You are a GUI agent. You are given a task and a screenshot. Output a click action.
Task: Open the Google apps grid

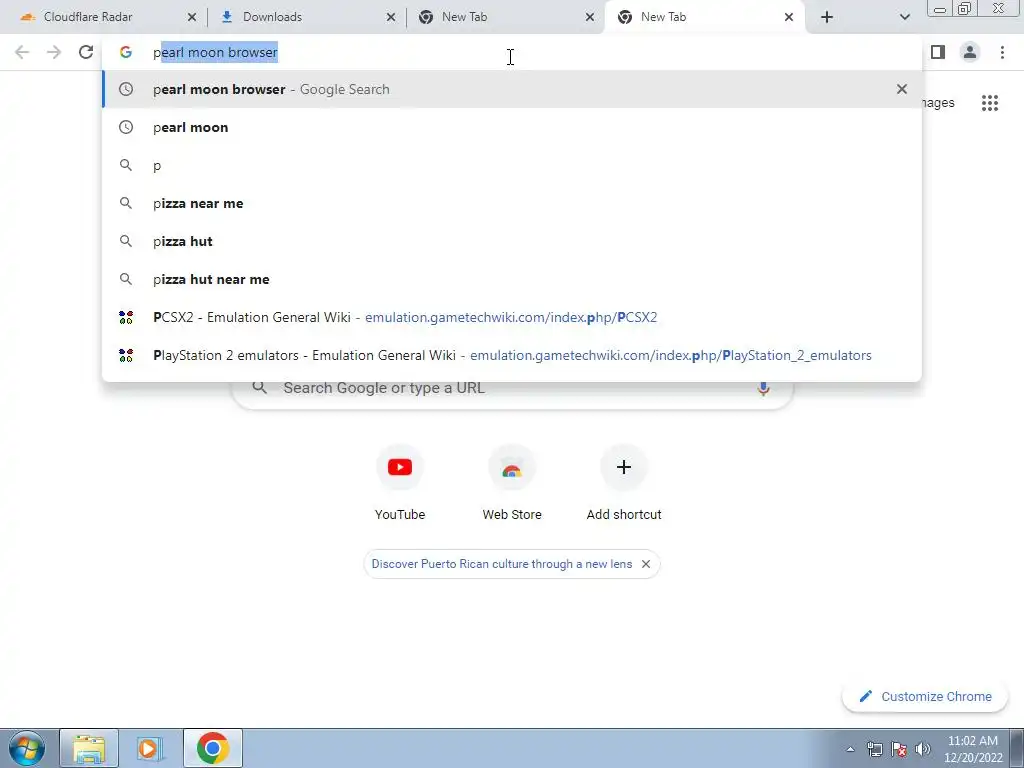point(989,103)
